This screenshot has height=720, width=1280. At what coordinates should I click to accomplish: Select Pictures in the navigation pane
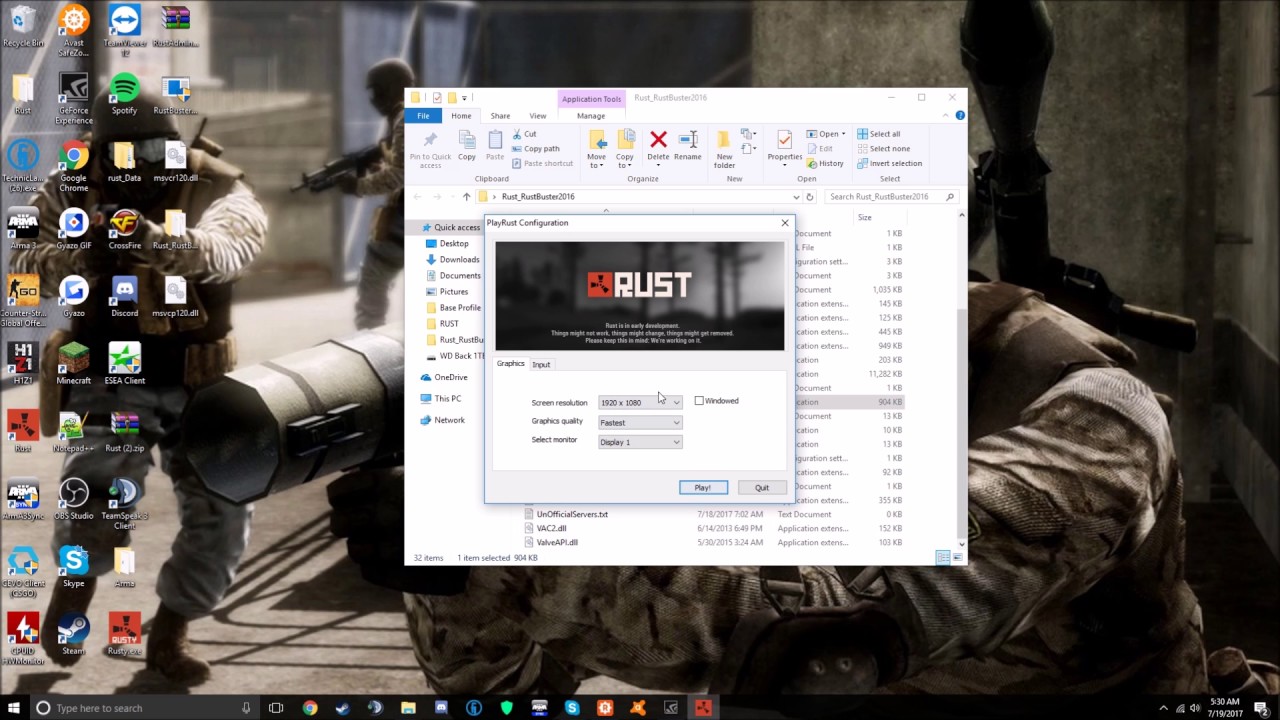click(453, 292)
